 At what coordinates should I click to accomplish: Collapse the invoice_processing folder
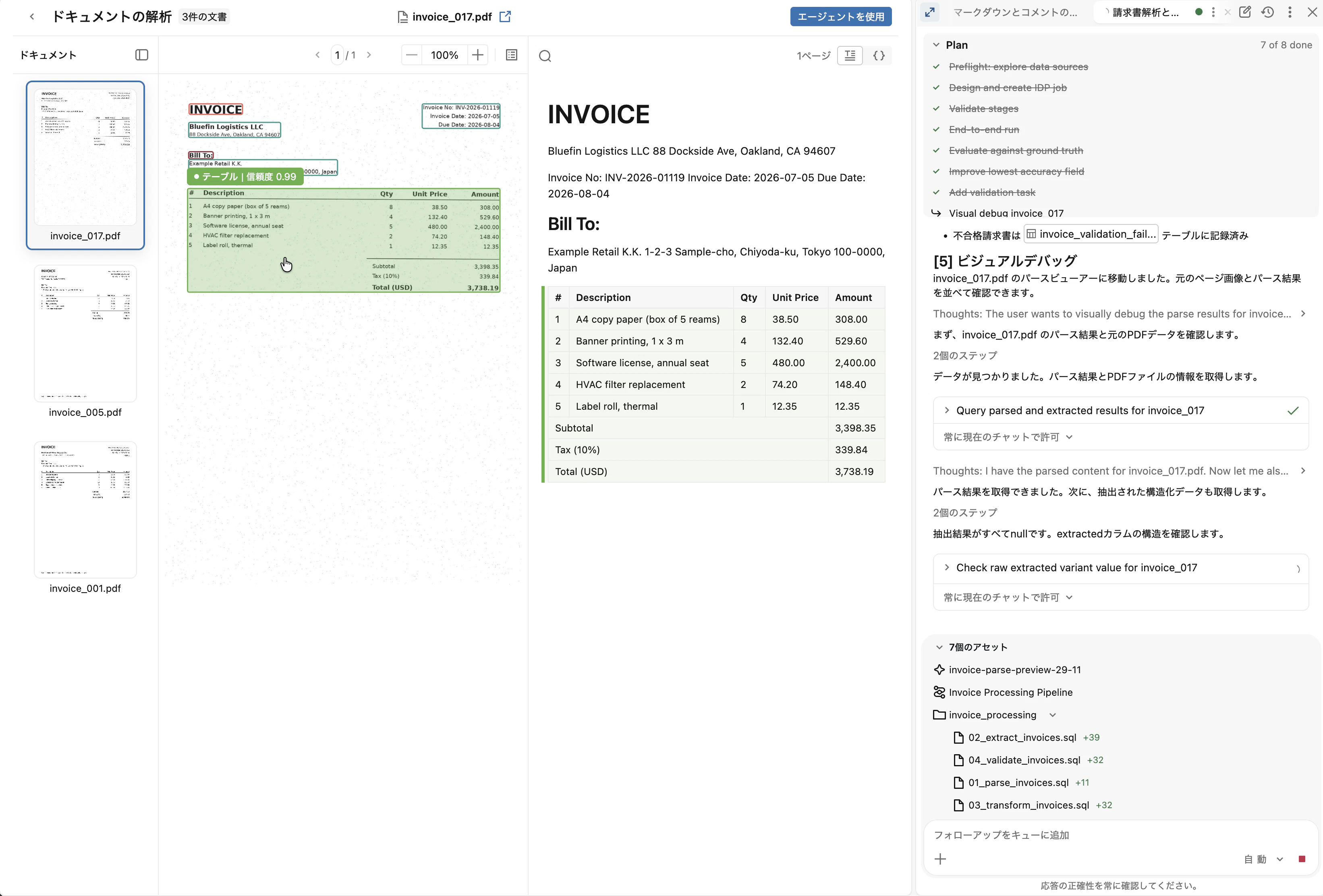pyautogui.click(x=1053, y=715)
